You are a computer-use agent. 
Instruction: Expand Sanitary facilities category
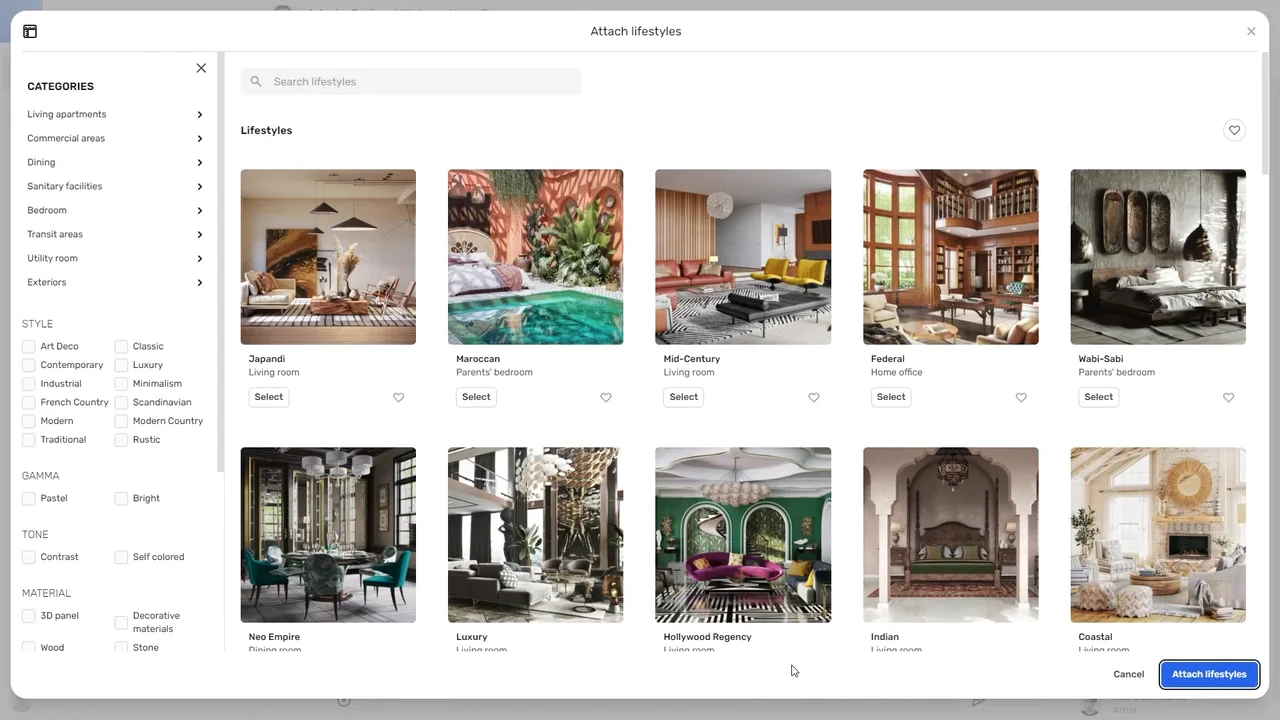click(115, 186)
